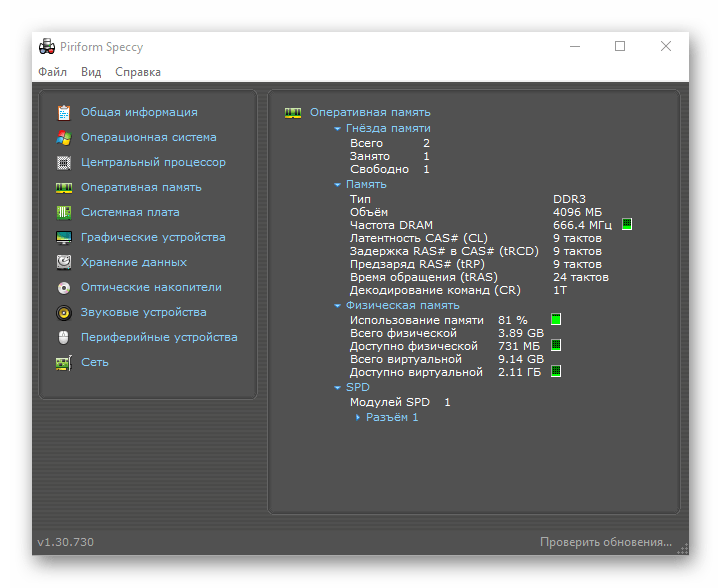Open the Общая информация clipboard icon

click(64, 112)
